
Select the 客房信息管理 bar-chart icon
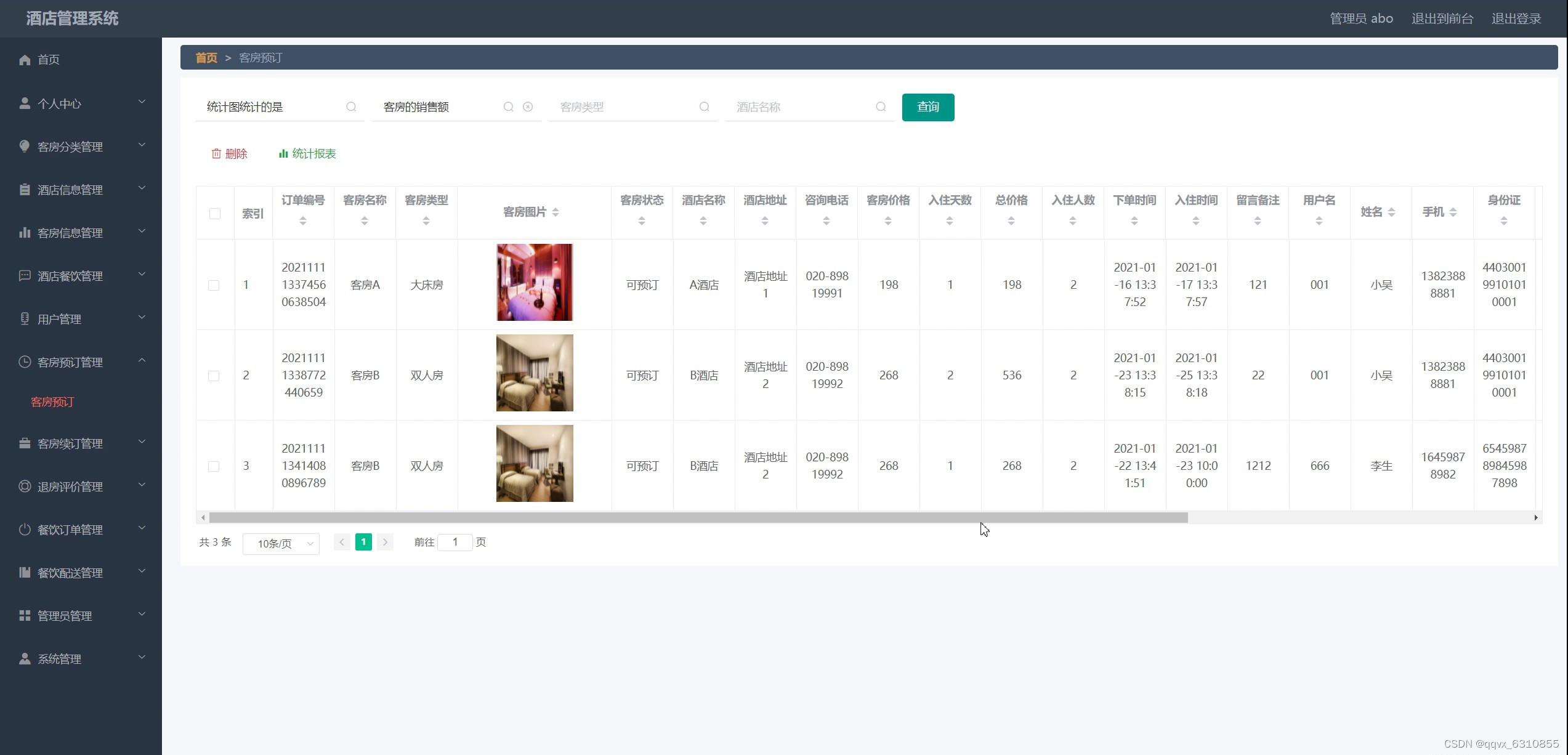point(25,232)
